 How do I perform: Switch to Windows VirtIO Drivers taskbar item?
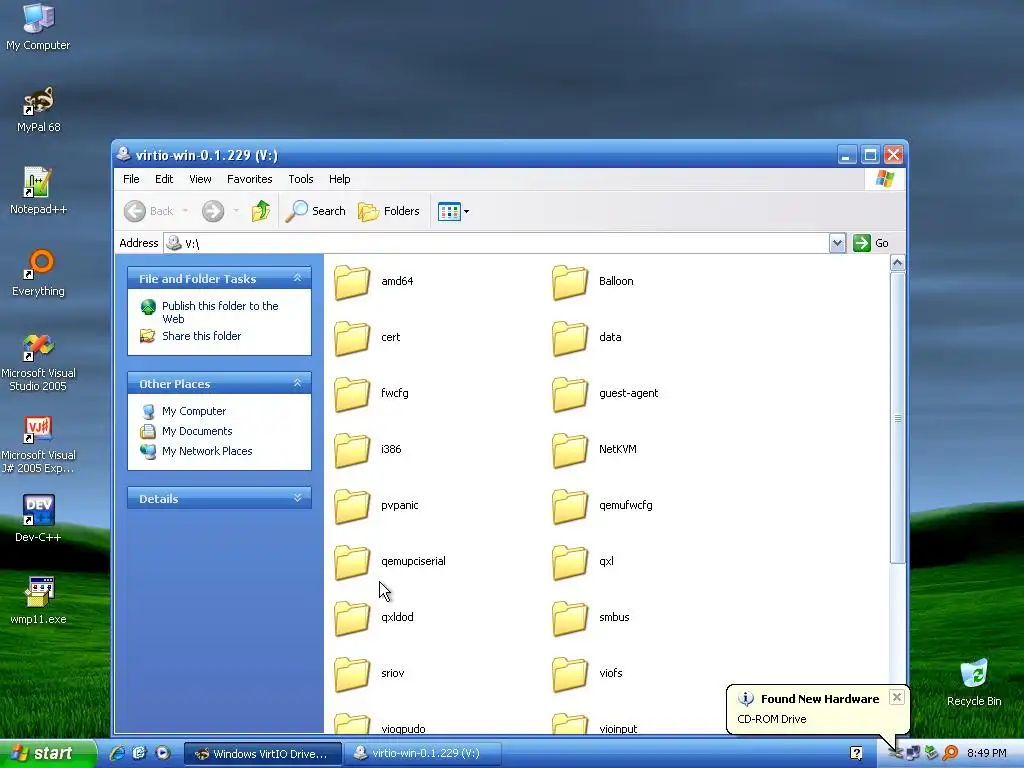pos(263,754)
